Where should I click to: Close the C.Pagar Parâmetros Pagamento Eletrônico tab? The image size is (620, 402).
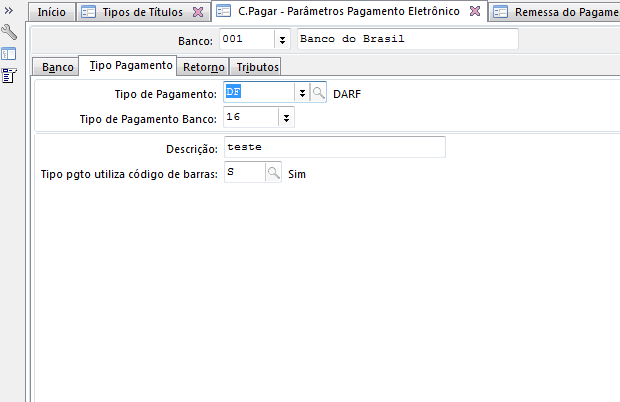click(474, 12)
